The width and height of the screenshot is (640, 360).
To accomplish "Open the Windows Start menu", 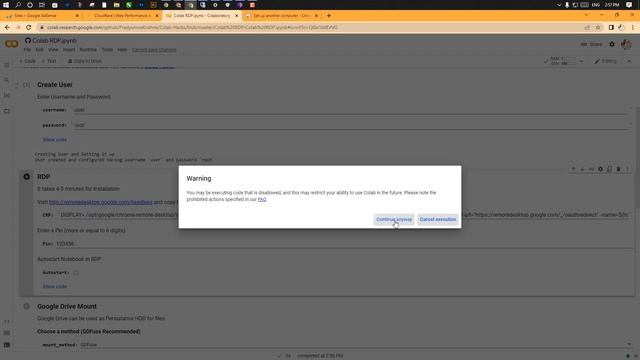I will (6, 5).
